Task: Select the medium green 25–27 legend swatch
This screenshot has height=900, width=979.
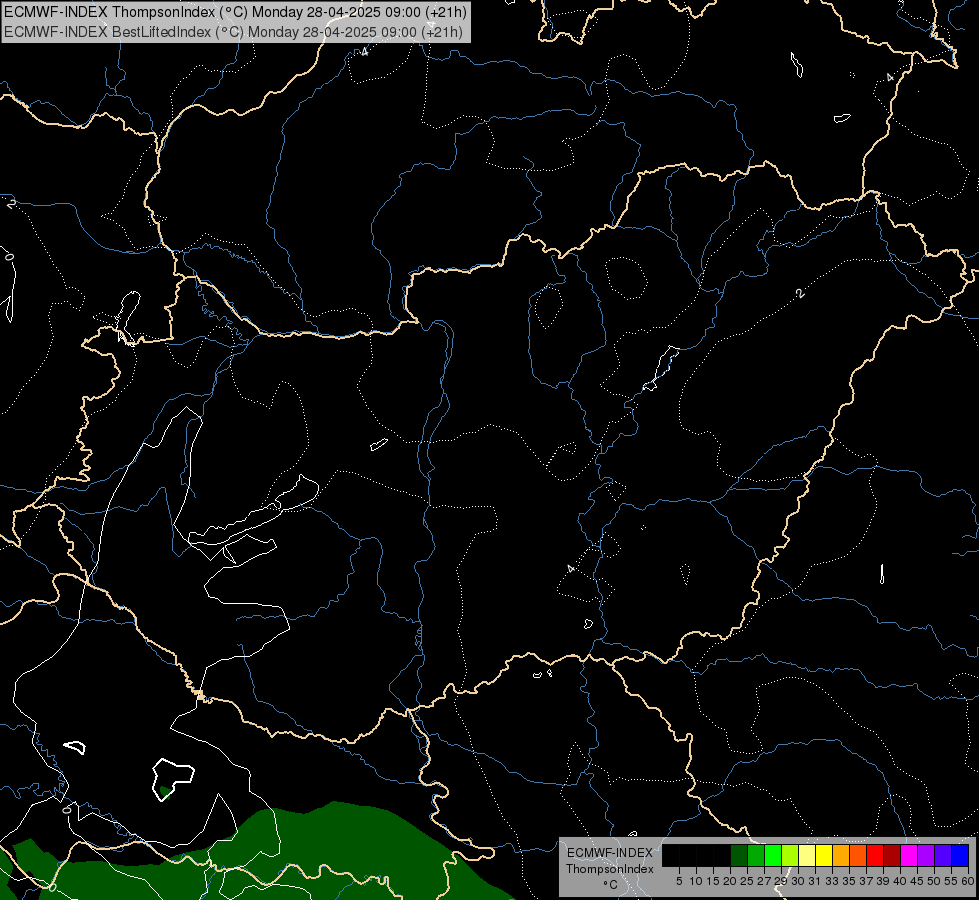Action: (756, 855)
